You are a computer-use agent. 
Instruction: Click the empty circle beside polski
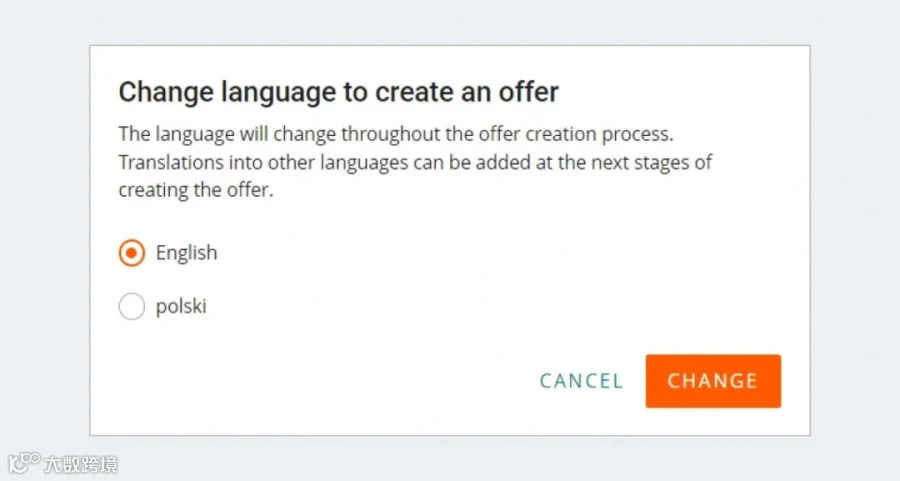(x=131, y=307)
